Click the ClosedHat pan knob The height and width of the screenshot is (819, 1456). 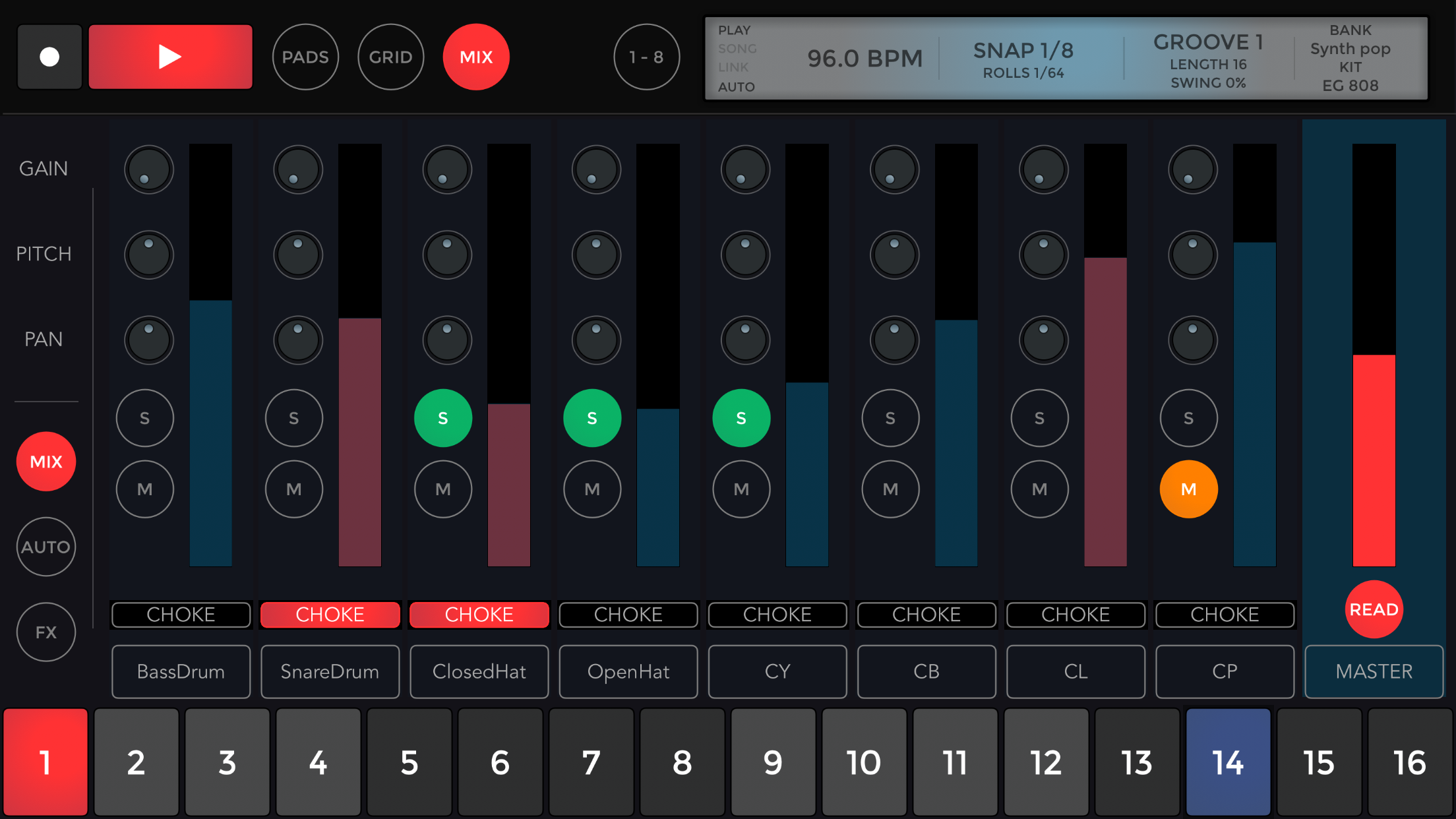(x=447, y=340)
